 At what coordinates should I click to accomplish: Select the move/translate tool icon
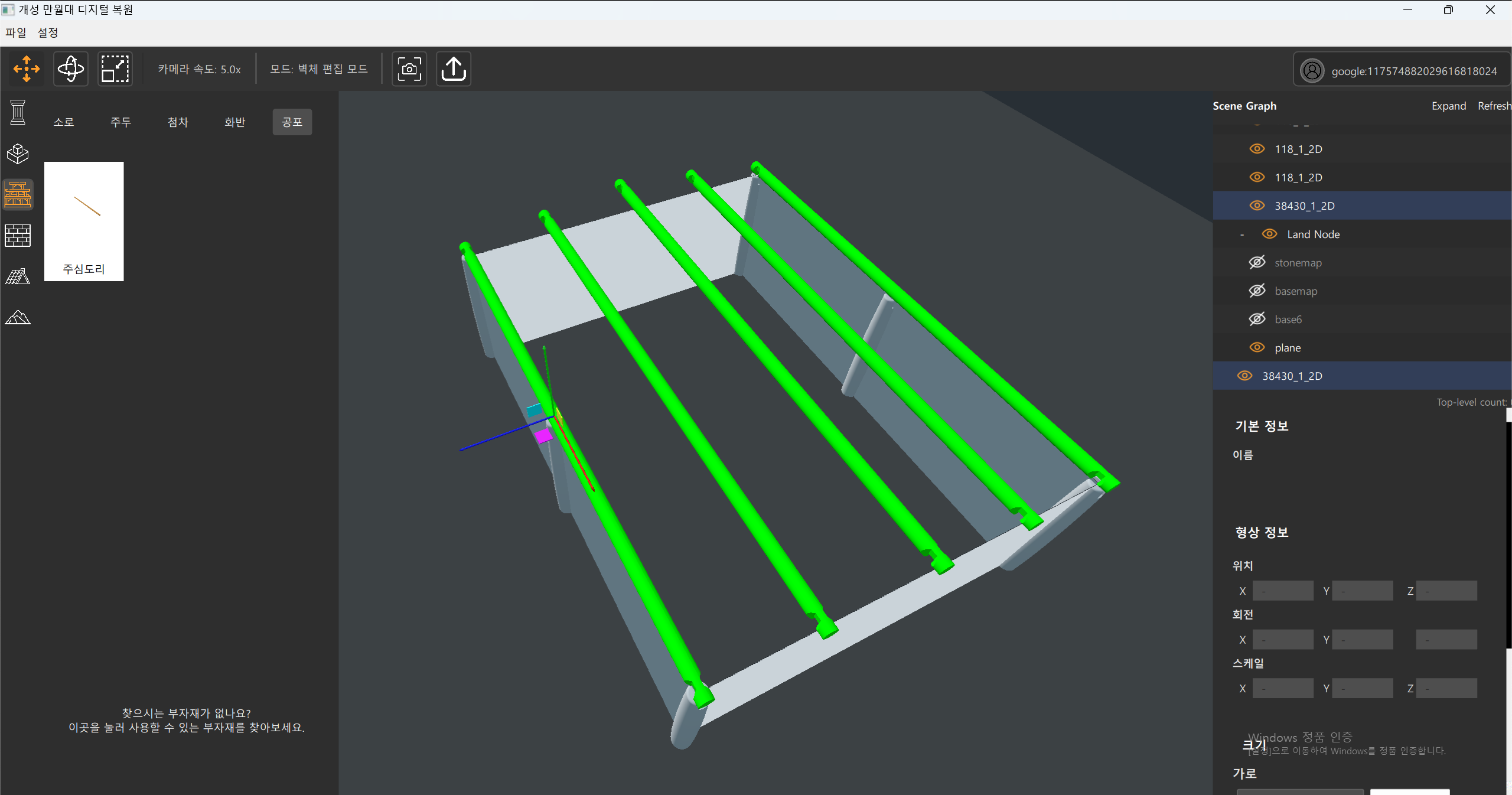coord(27,69)
